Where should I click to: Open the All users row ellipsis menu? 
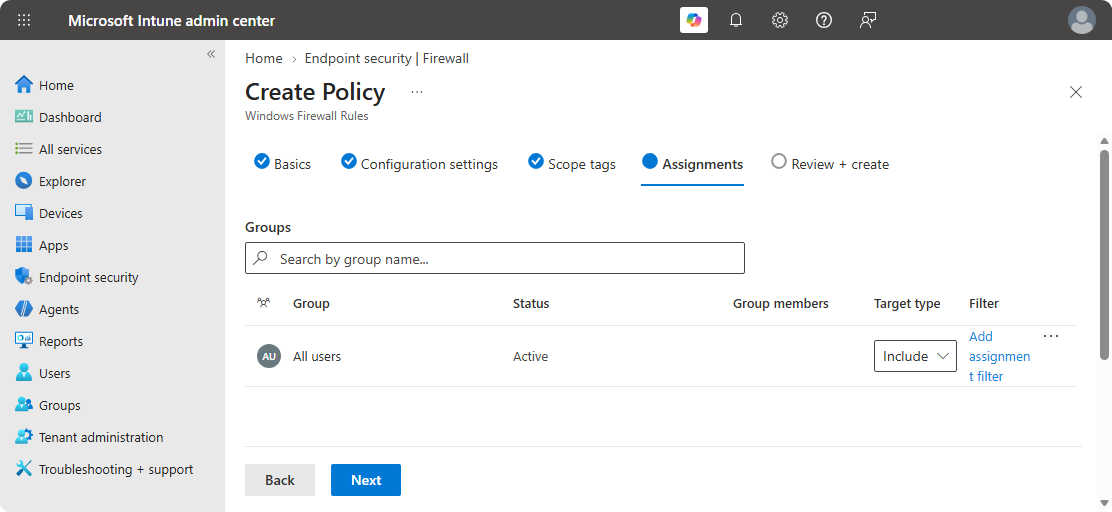pos(1051,336)
